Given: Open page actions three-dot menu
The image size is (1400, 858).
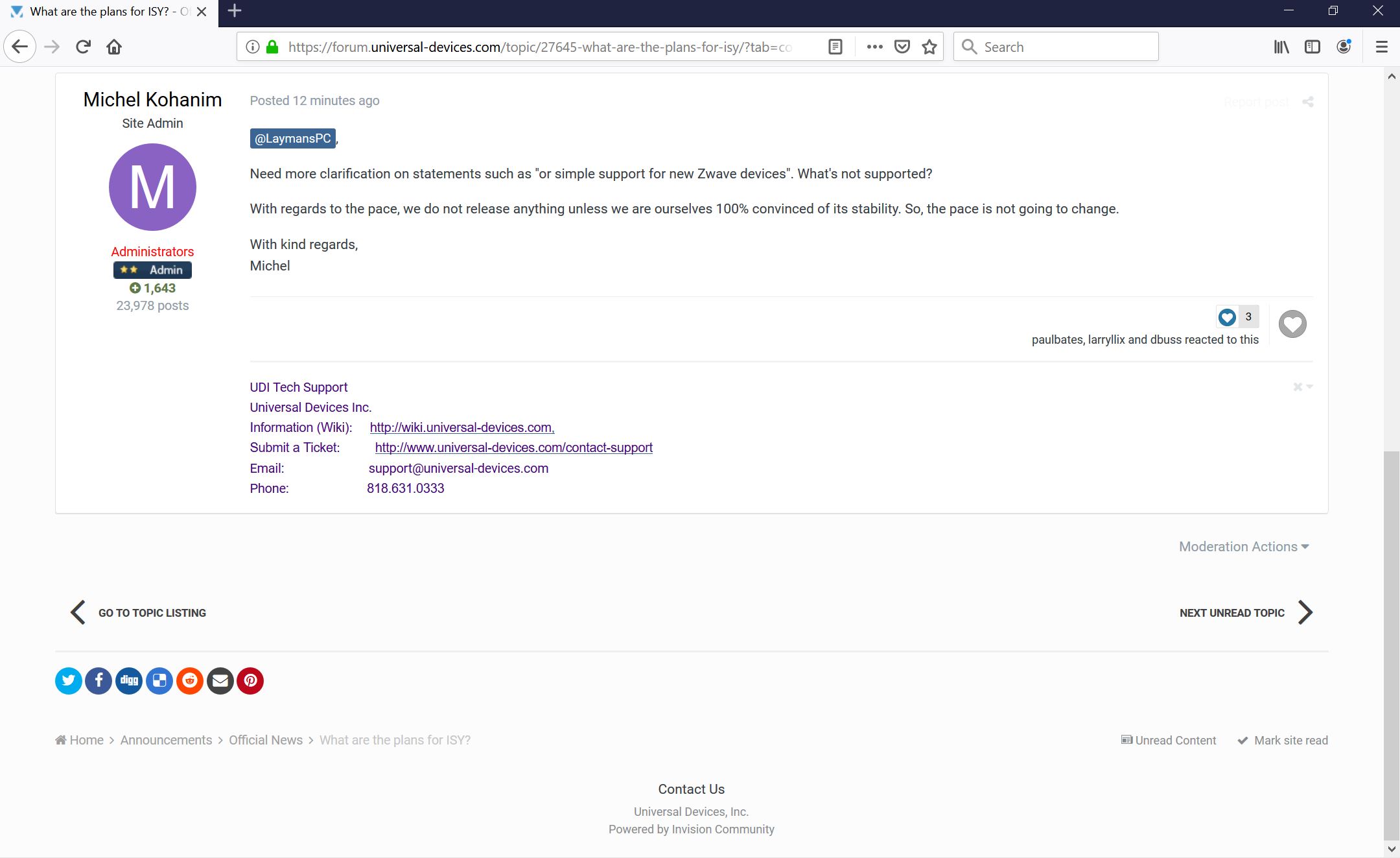Looking at the screenshot, I should pyautogui.click(x=874, y=47).
